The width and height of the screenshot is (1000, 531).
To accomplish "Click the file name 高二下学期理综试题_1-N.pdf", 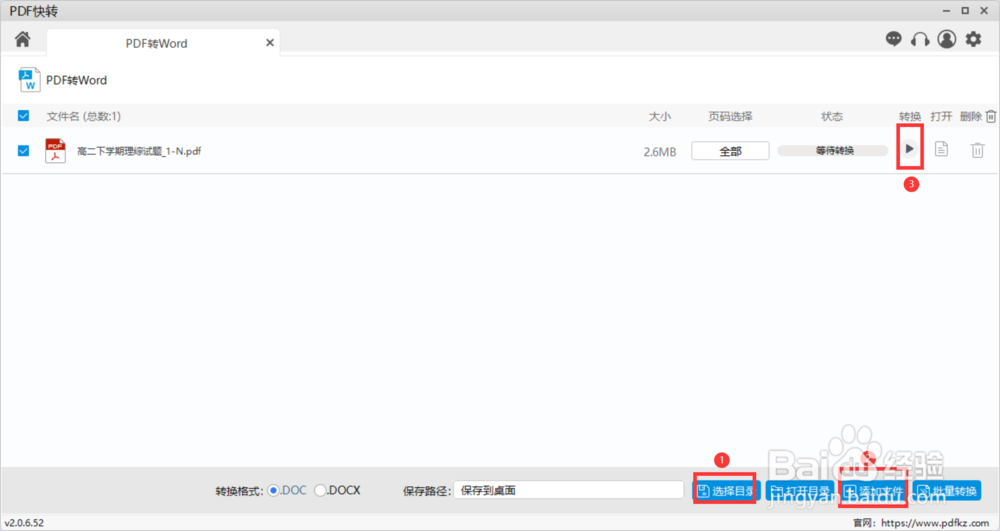I will point(139,151).
